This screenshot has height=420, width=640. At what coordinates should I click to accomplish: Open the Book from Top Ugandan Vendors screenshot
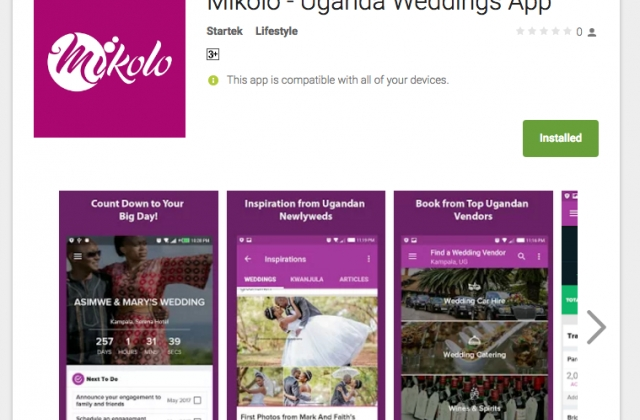(x=473, y=305)
